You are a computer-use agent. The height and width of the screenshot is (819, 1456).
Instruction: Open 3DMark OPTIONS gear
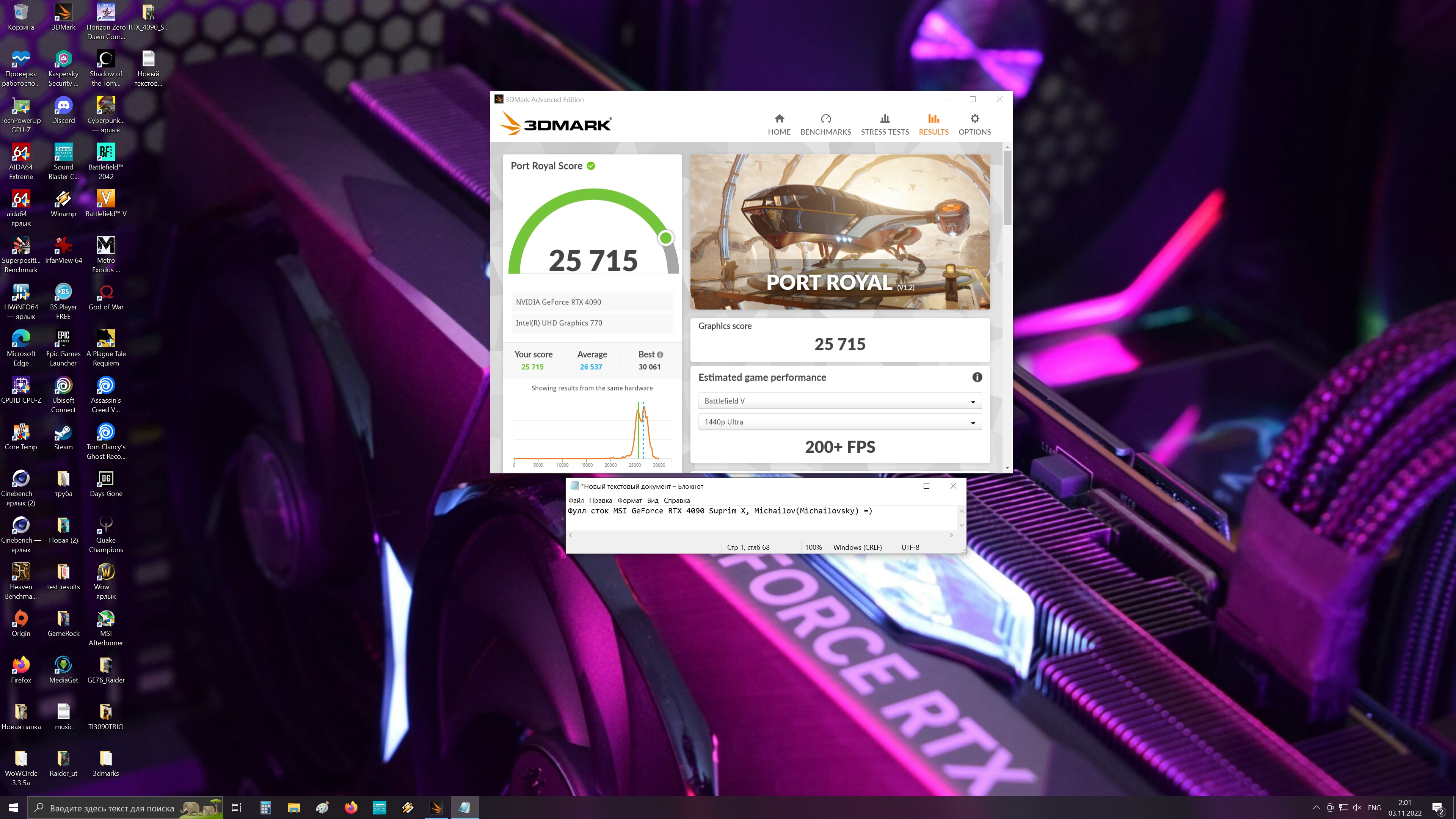[x=974, y=124]
